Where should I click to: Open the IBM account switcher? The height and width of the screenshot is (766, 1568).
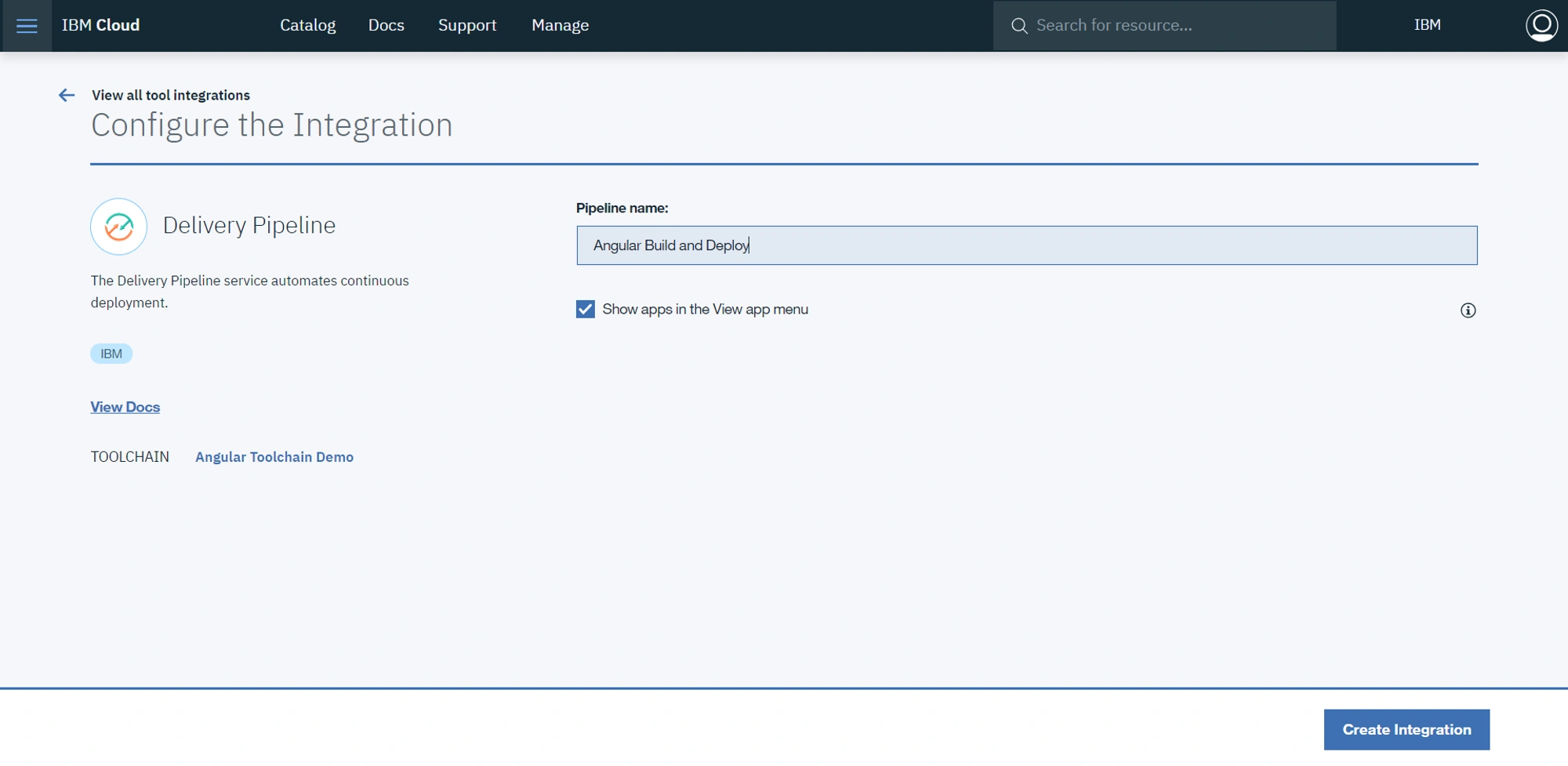tap(1427, 25)
